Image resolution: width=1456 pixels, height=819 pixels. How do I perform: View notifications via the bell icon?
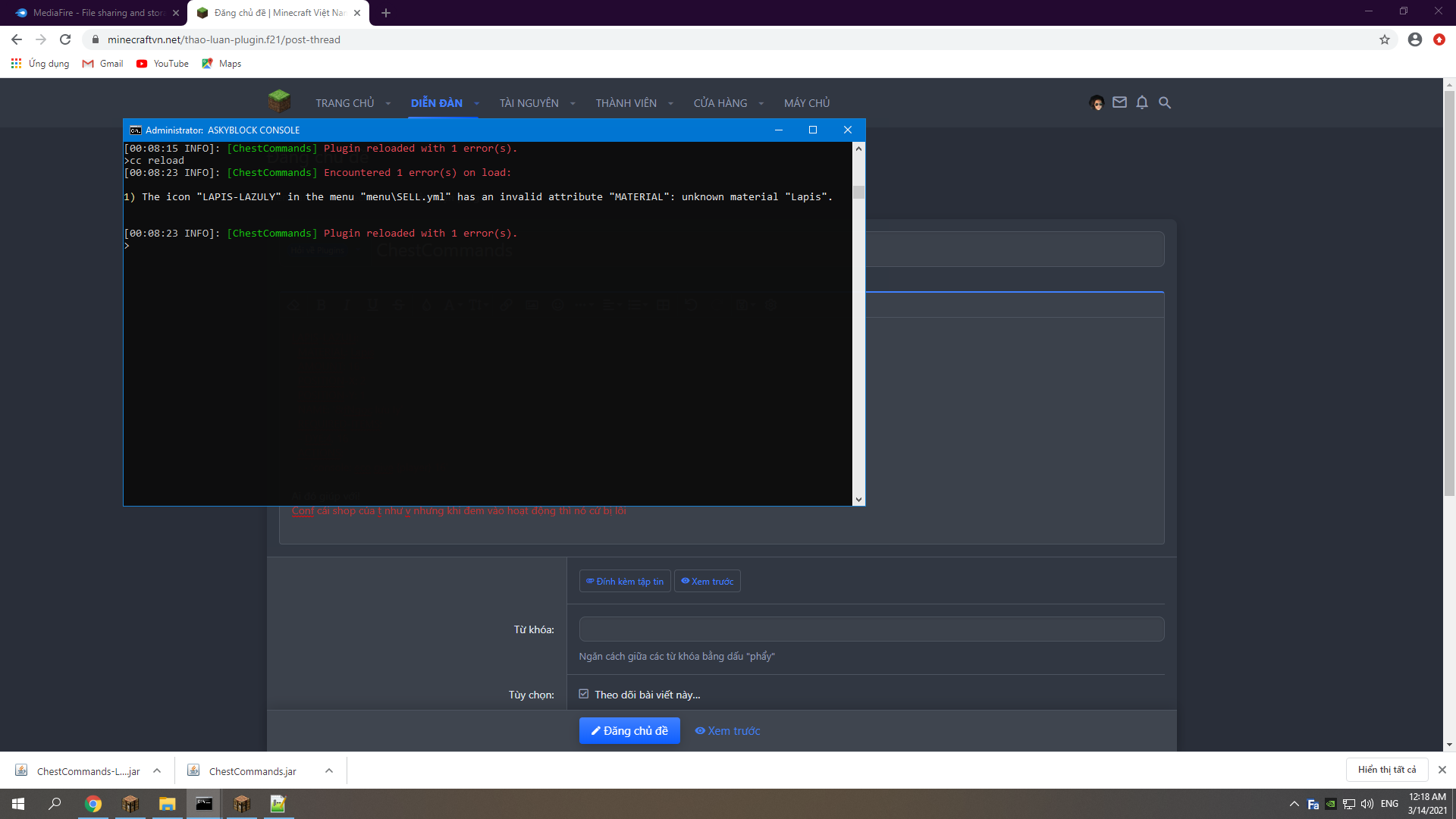click(1142, 102)
